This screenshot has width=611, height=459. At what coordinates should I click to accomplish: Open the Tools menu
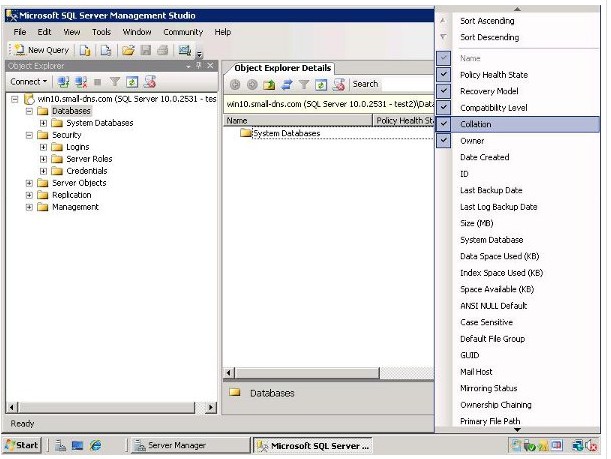pos(101,32)
